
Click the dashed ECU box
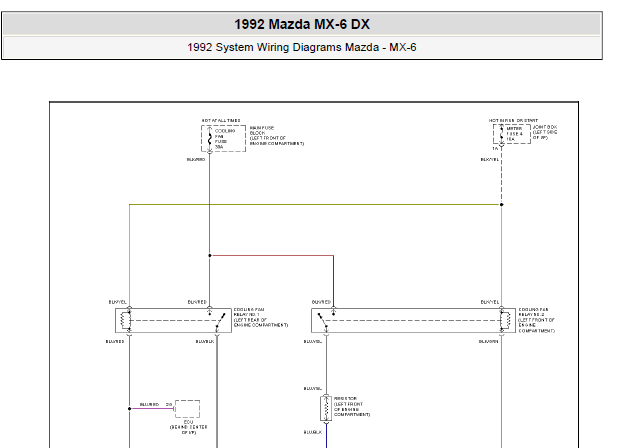click(187, 409)
